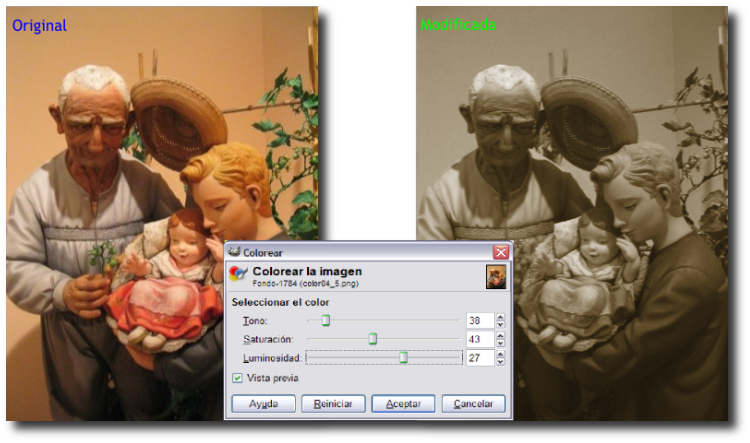Click the Luminosidad slider handle
Viewport: 750px width, 443px height.
404,357
